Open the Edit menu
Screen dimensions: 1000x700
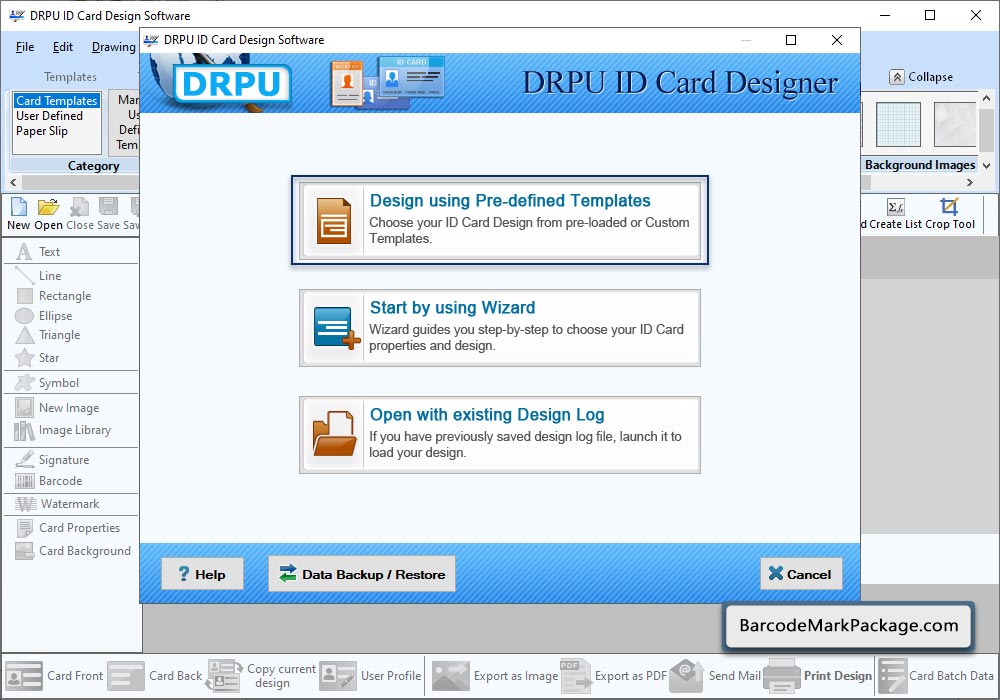click(x=62, y=47)
